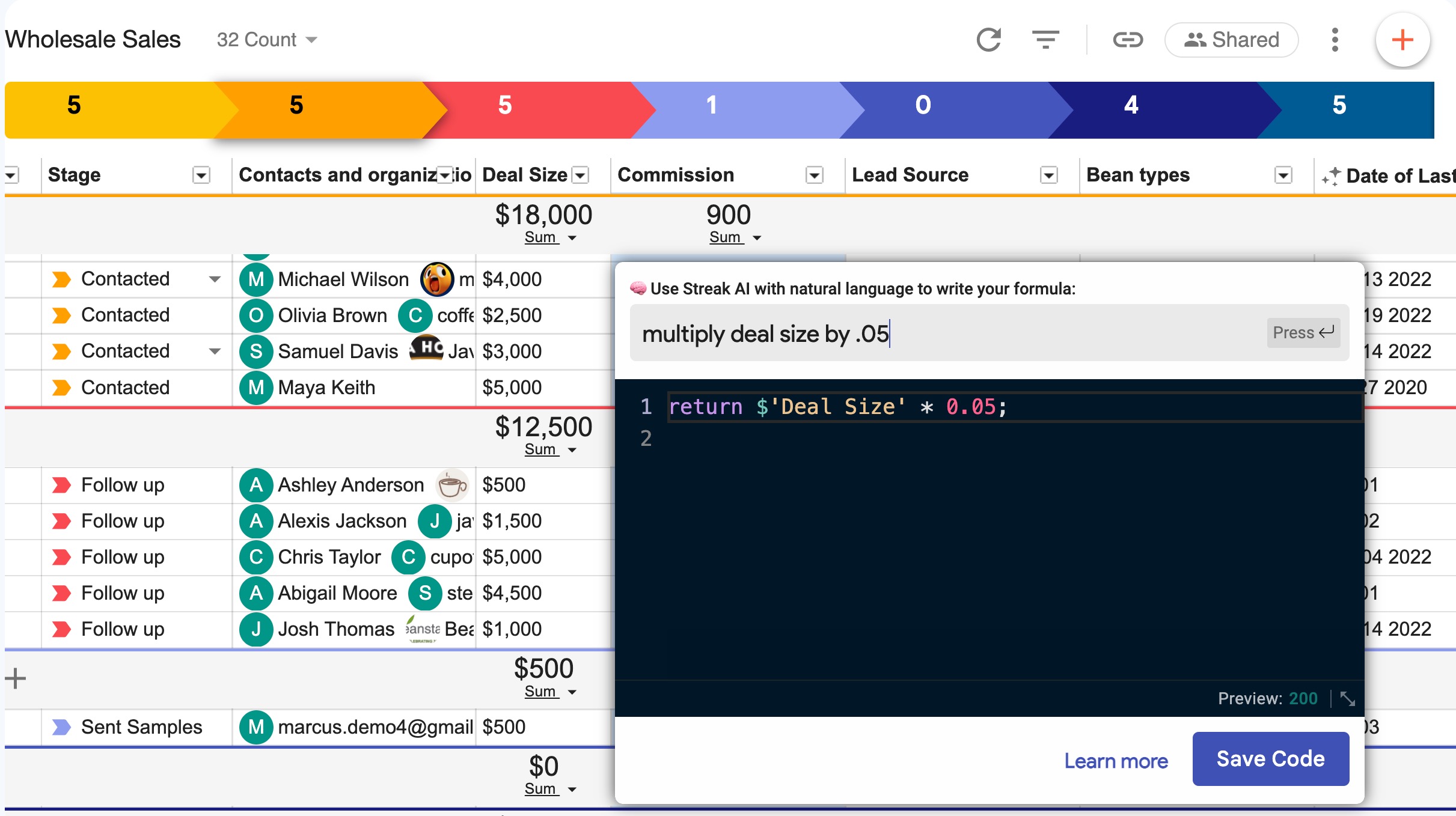
Task: Click the Shared button
Action: tap(1231, 40)
